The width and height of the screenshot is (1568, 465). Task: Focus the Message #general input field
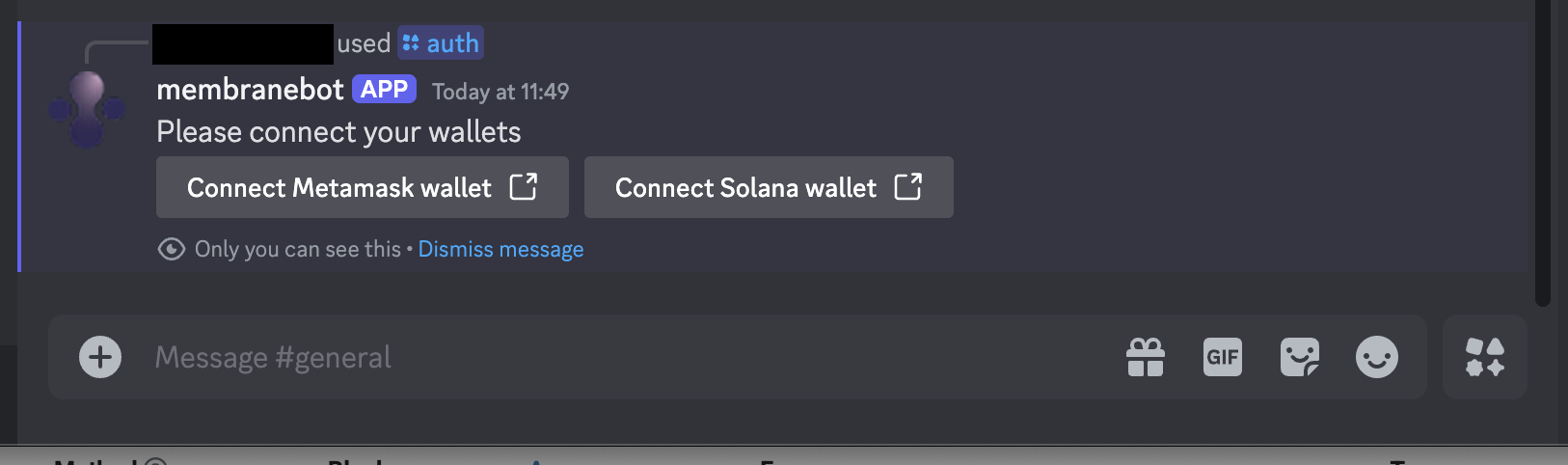point(627,357)
